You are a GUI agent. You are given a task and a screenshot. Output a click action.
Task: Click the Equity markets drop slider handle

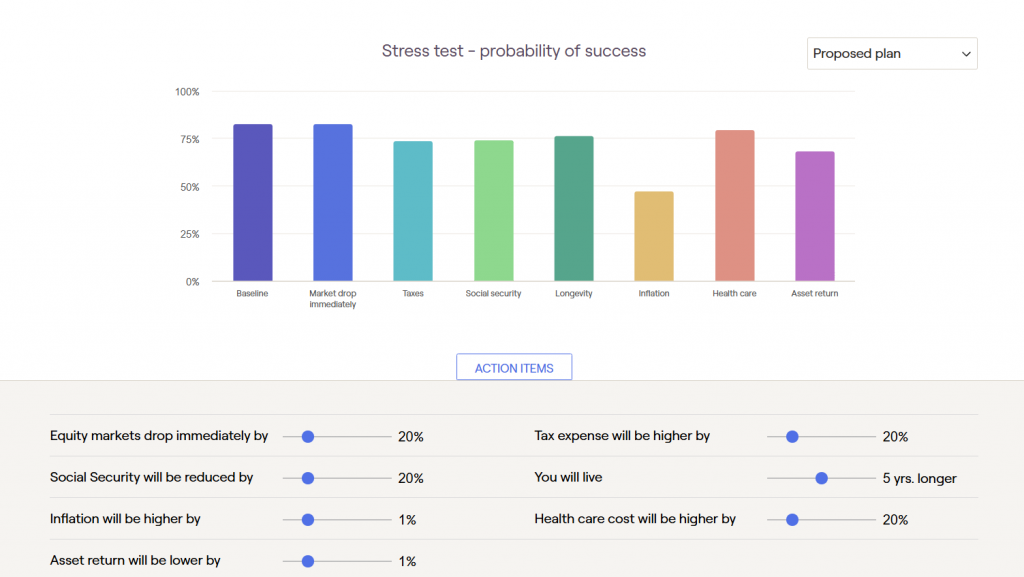tap(308, 437)
